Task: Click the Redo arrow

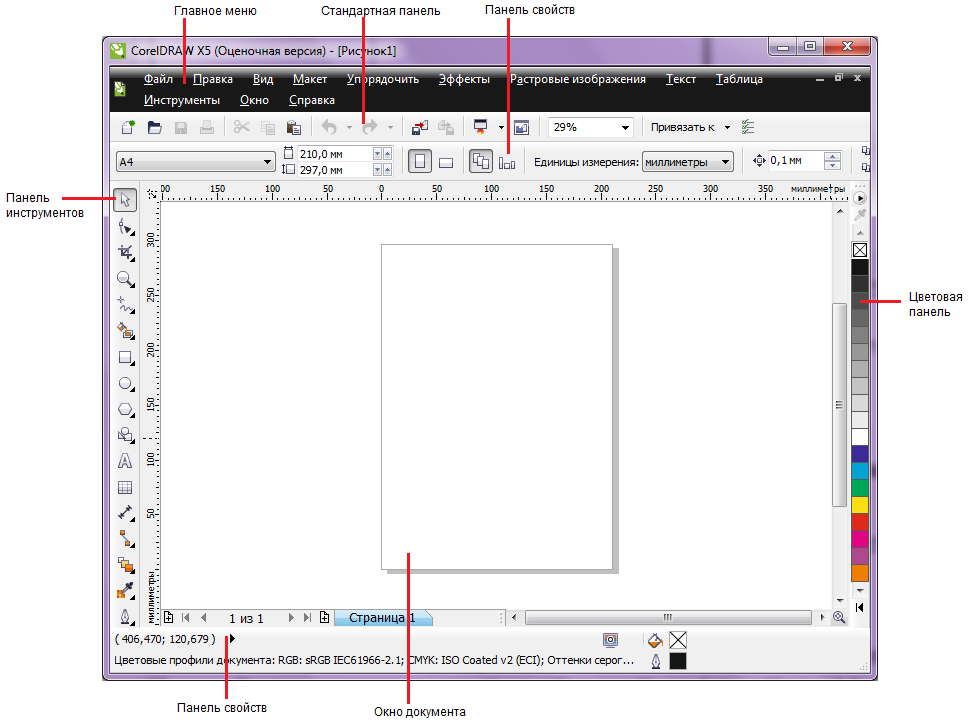Action: coord(370,127)
